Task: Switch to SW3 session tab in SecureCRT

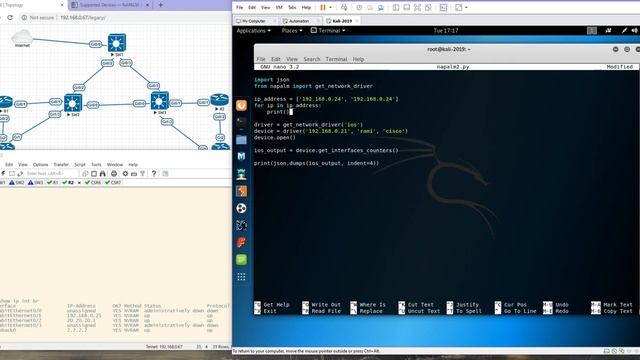Action: click(x=36, y=182)
